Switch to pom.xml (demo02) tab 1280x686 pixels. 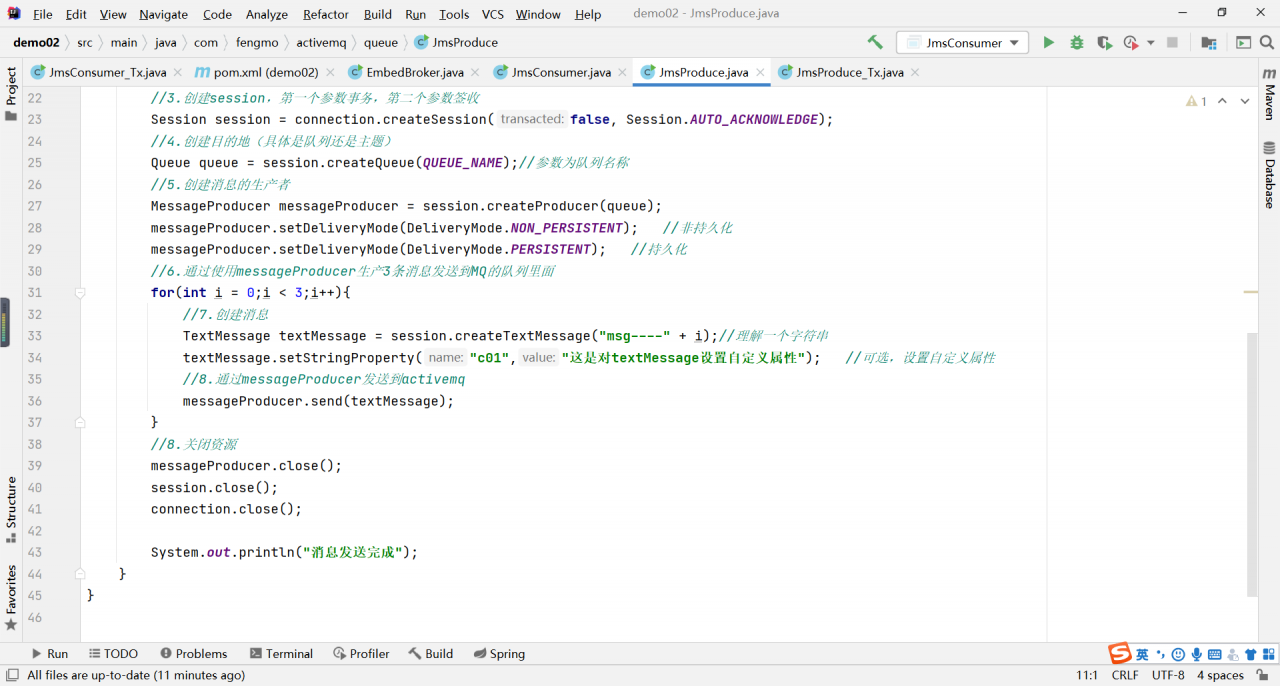tap(266, 72)
